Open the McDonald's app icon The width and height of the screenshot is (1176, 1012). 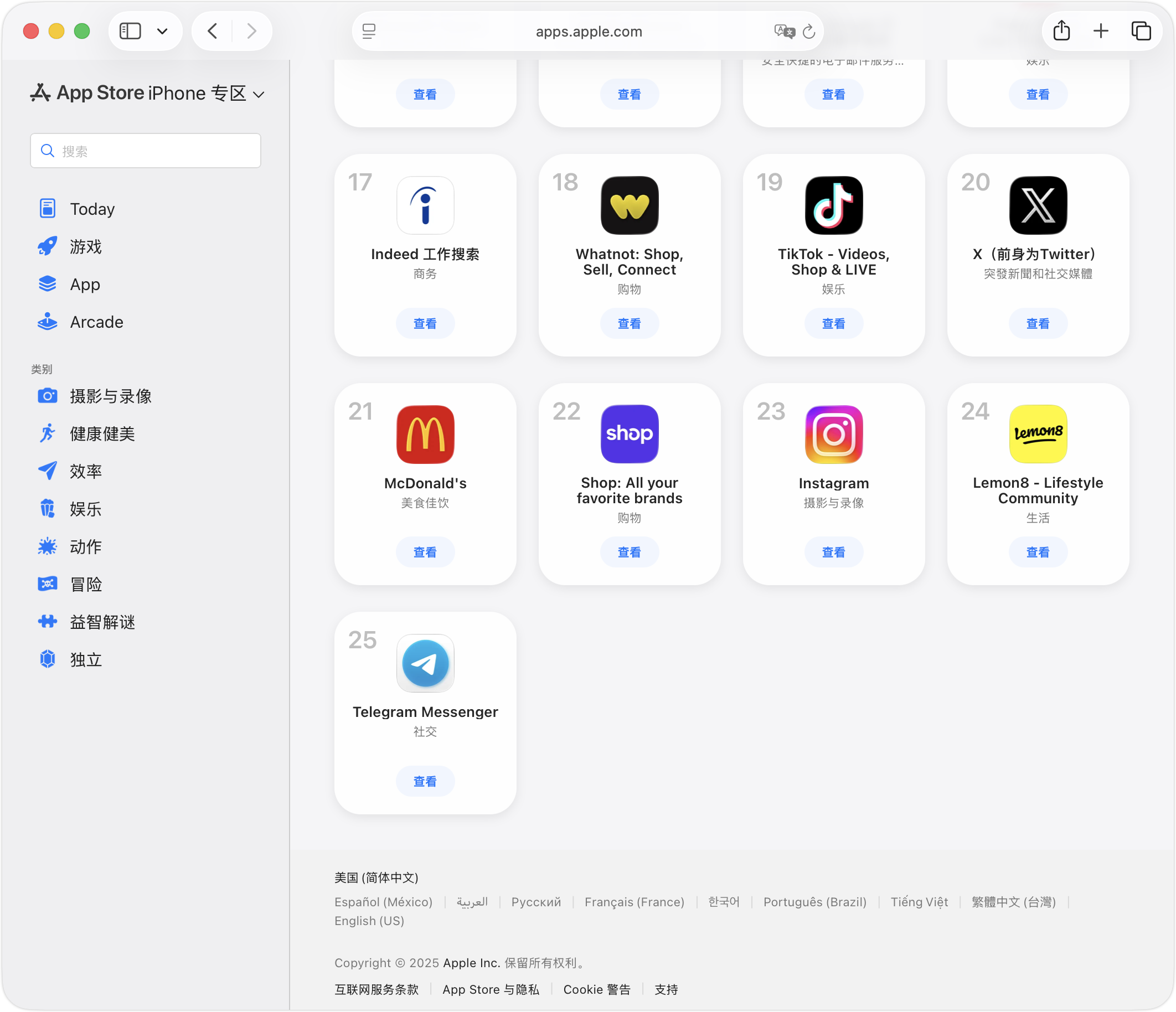tap(425, 434)
